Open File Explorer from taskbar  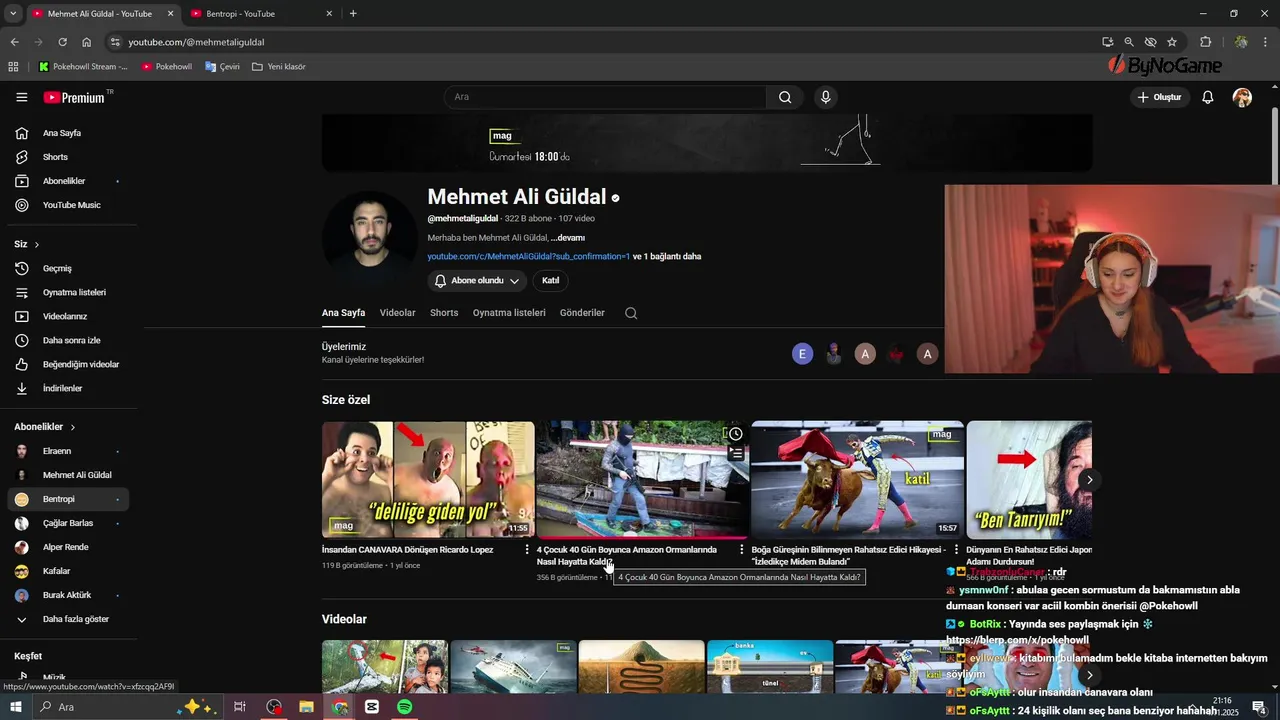307,707
